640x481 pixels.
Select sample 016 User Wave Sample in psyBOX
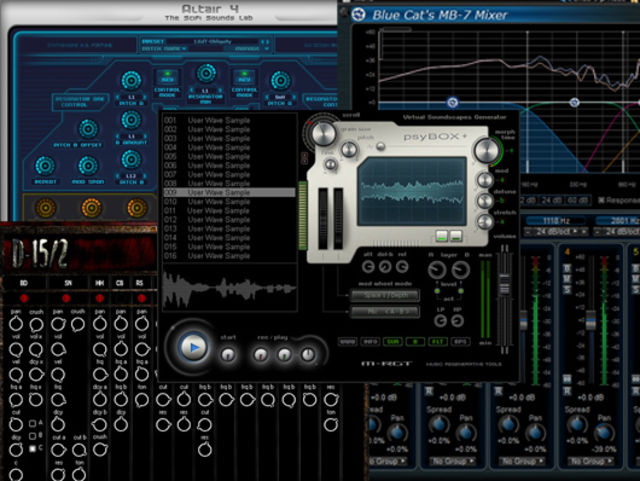click(x=229, y=256)
